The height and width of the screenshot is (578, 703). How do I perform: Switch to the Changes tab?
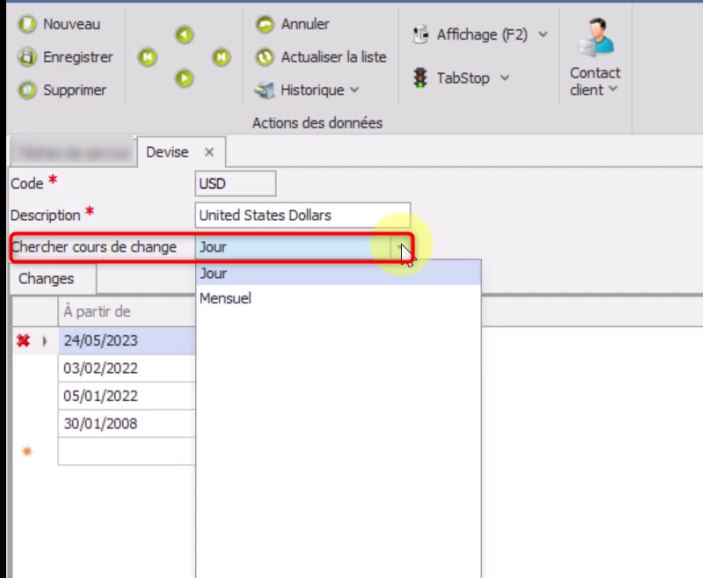coord(47,279)
